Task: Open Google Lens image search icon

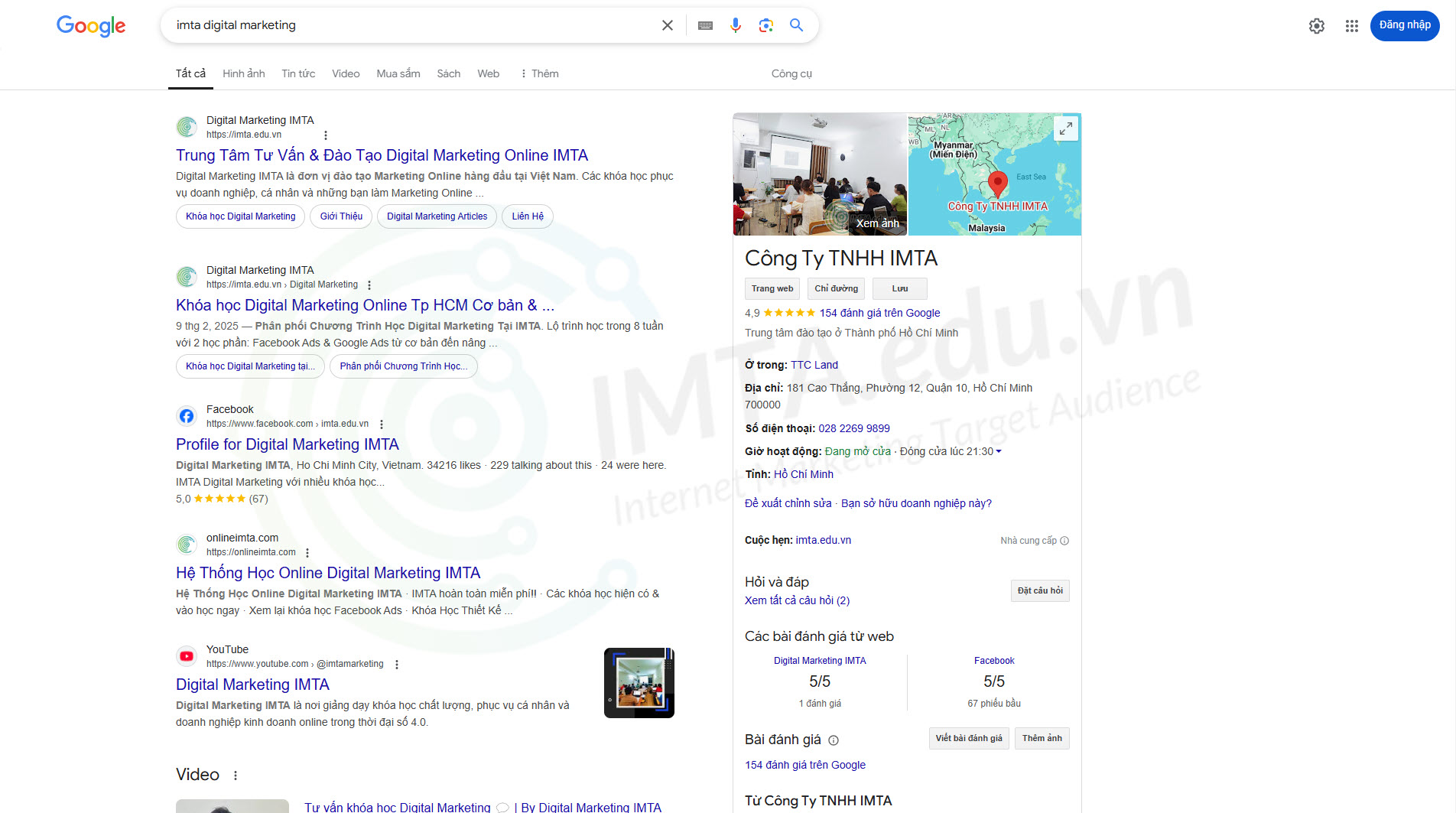Action: pyautogui.click(x=766, y=25)
